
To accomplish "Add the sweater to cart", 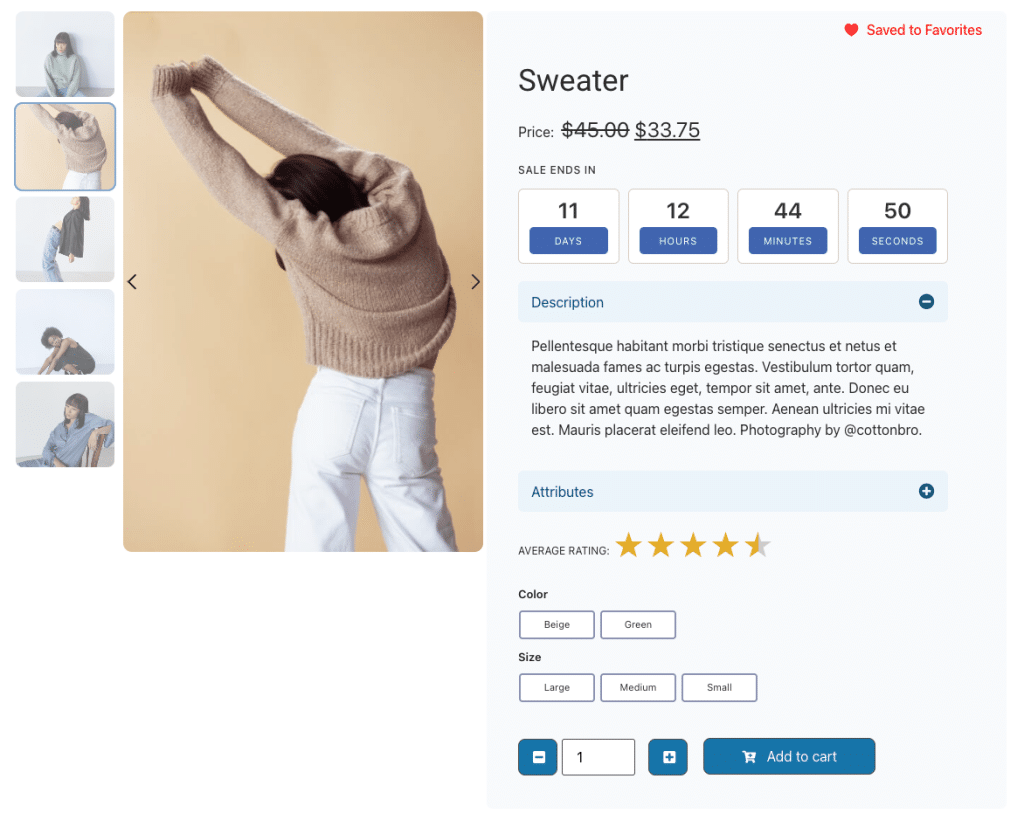I will click(789, 756).
